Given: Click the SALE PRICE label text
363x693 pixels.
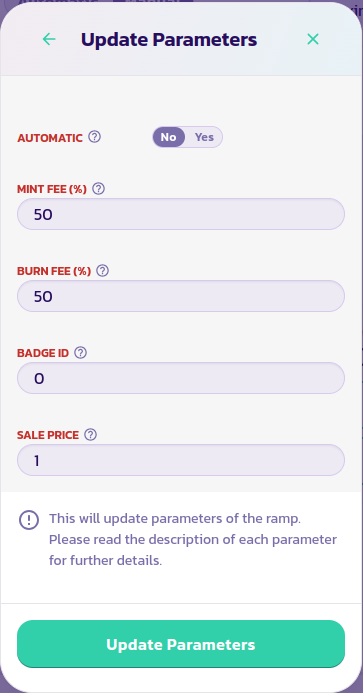Looking at the screenshot, I should (48, 435).
